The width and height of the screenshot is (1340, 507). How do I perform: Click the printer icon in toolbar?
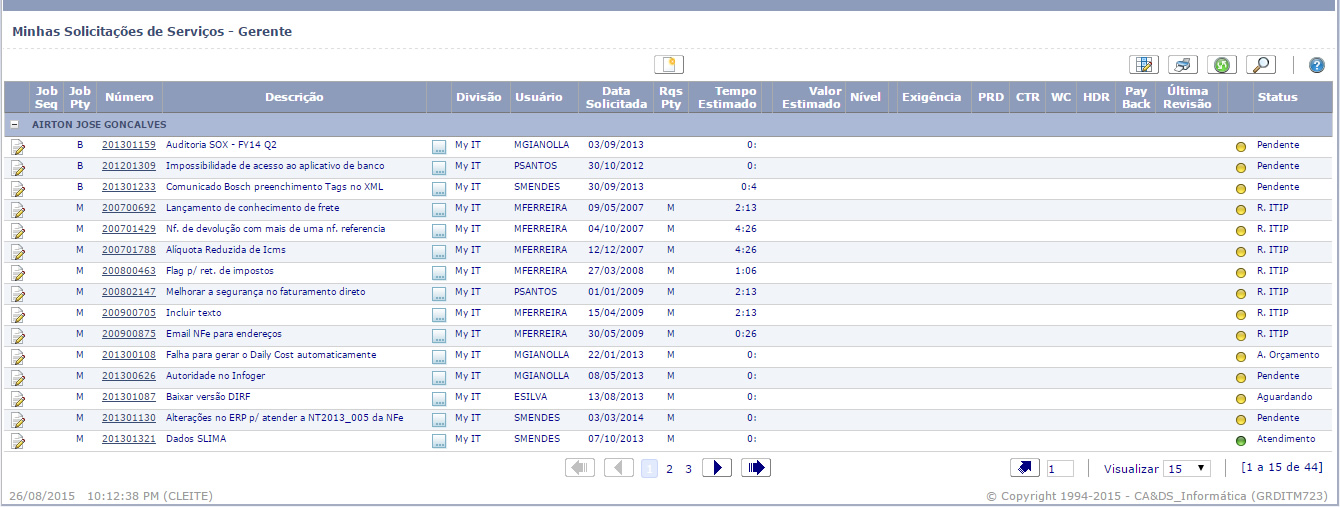[1182, 65]
